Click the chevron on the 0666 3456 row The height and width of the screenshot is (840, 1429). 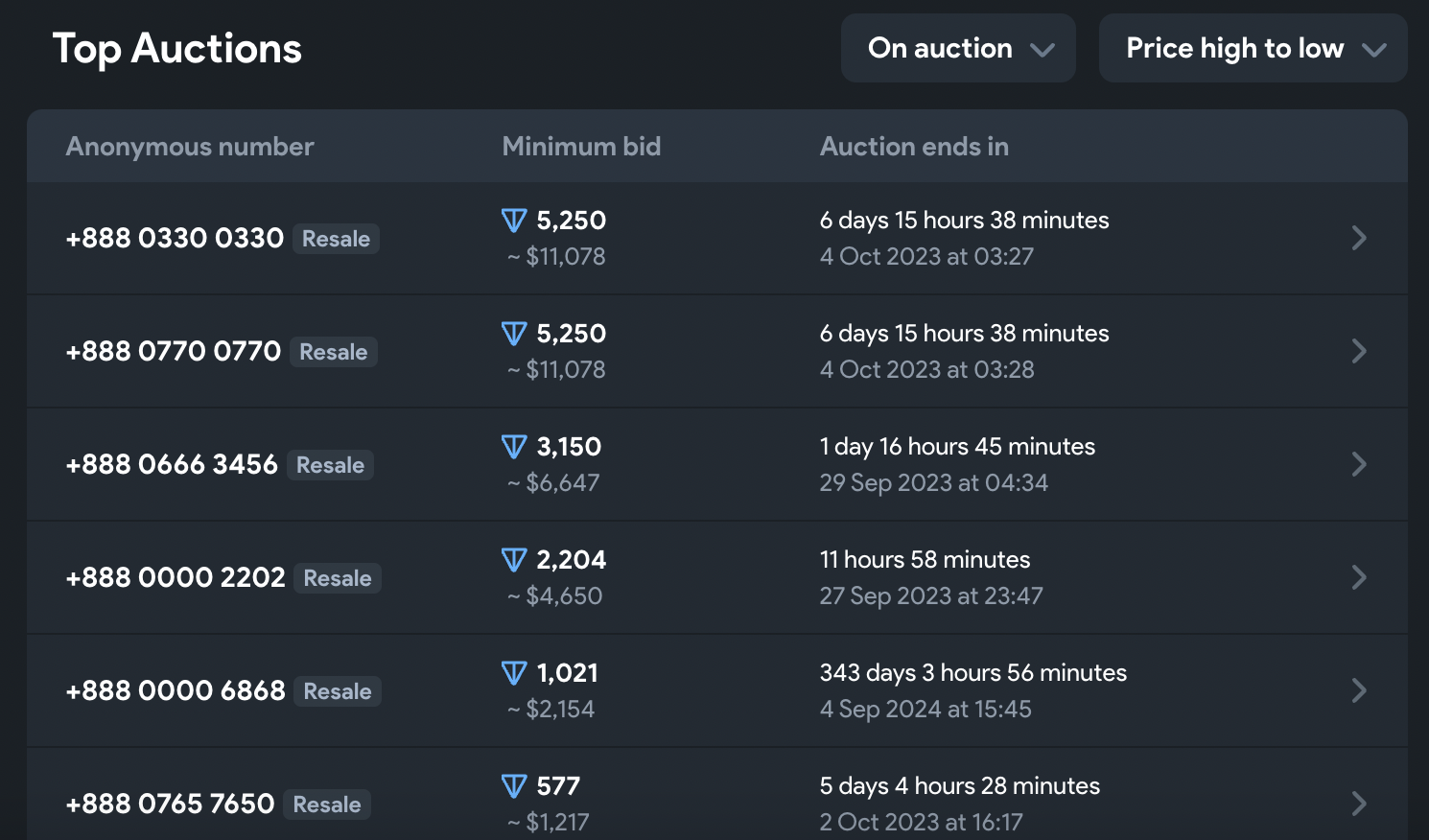coord(1358,464)
